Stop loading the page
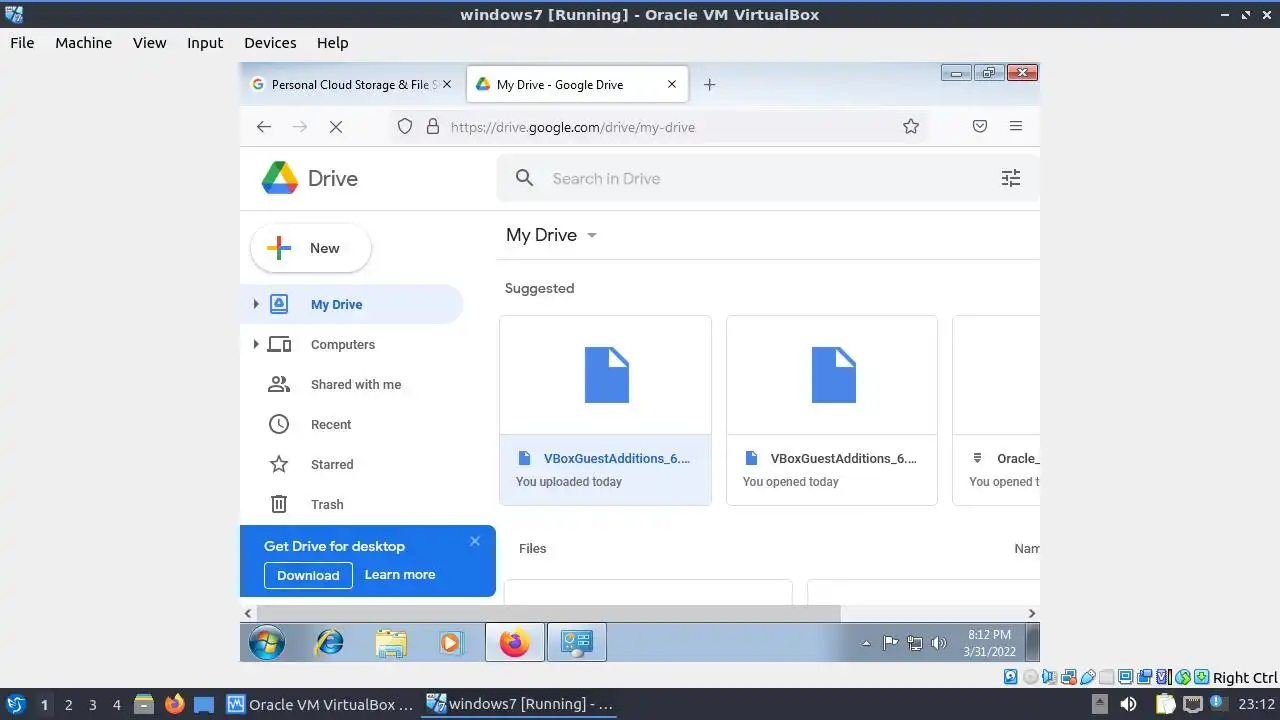The height and width of the screenshot is (720, 1280). pos(336,127)
